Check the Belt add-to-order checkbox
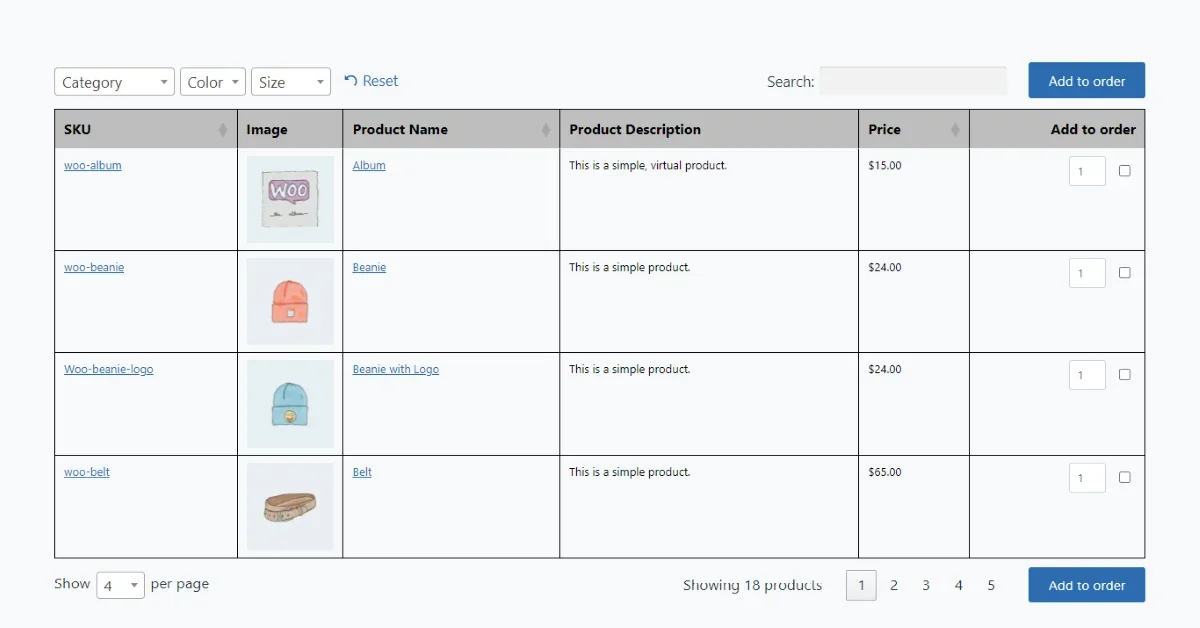1200x628 pixels. point(1124,477)
